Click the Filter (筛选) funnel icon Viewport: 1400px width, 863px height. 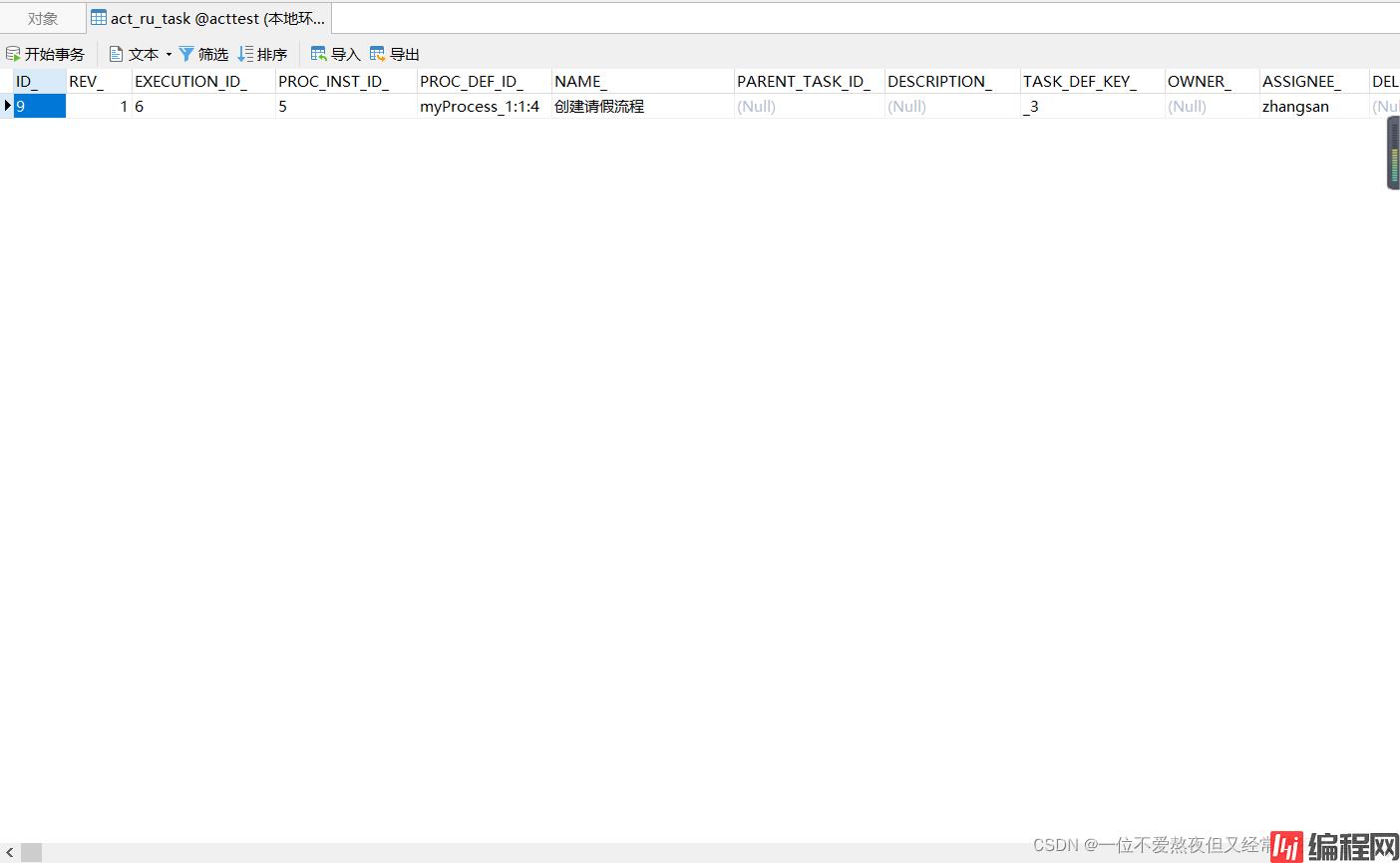[x=186, y=54]
